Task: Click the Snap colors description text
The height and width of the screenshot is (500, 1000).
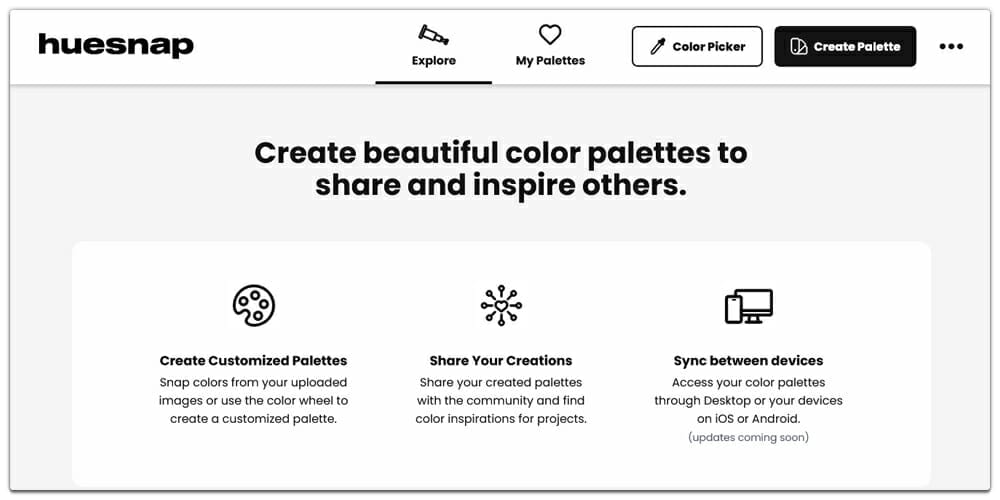Action: tap(253, 400)
